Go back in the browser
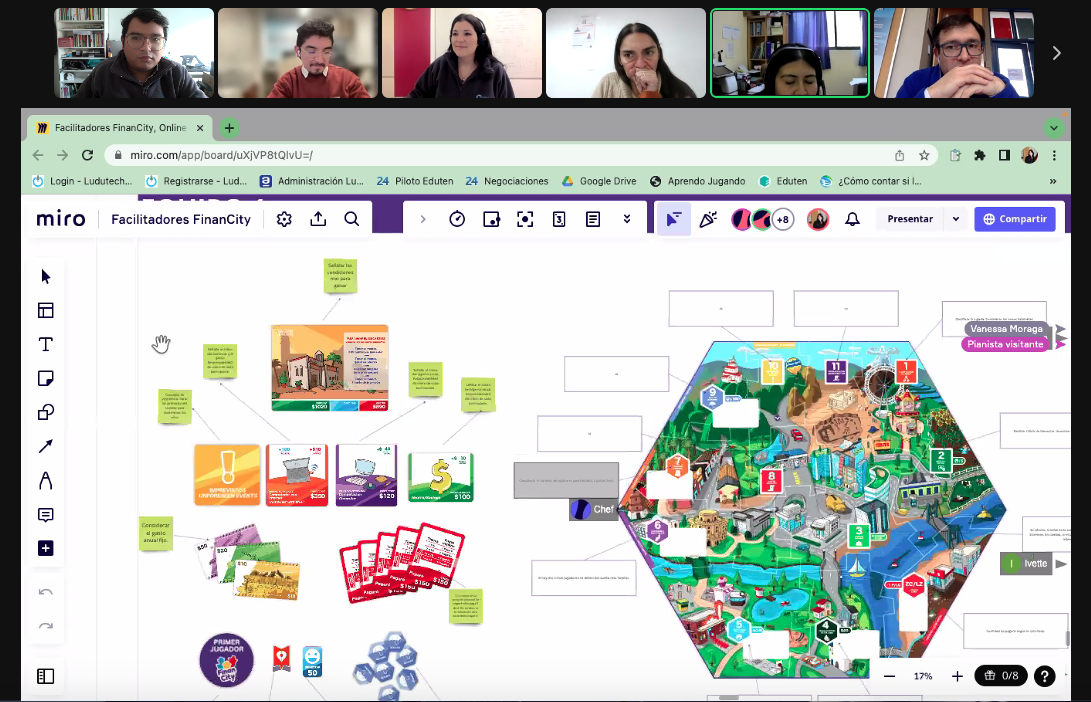Viewport: 1091px width, 702px height. (x=38, y=155)
